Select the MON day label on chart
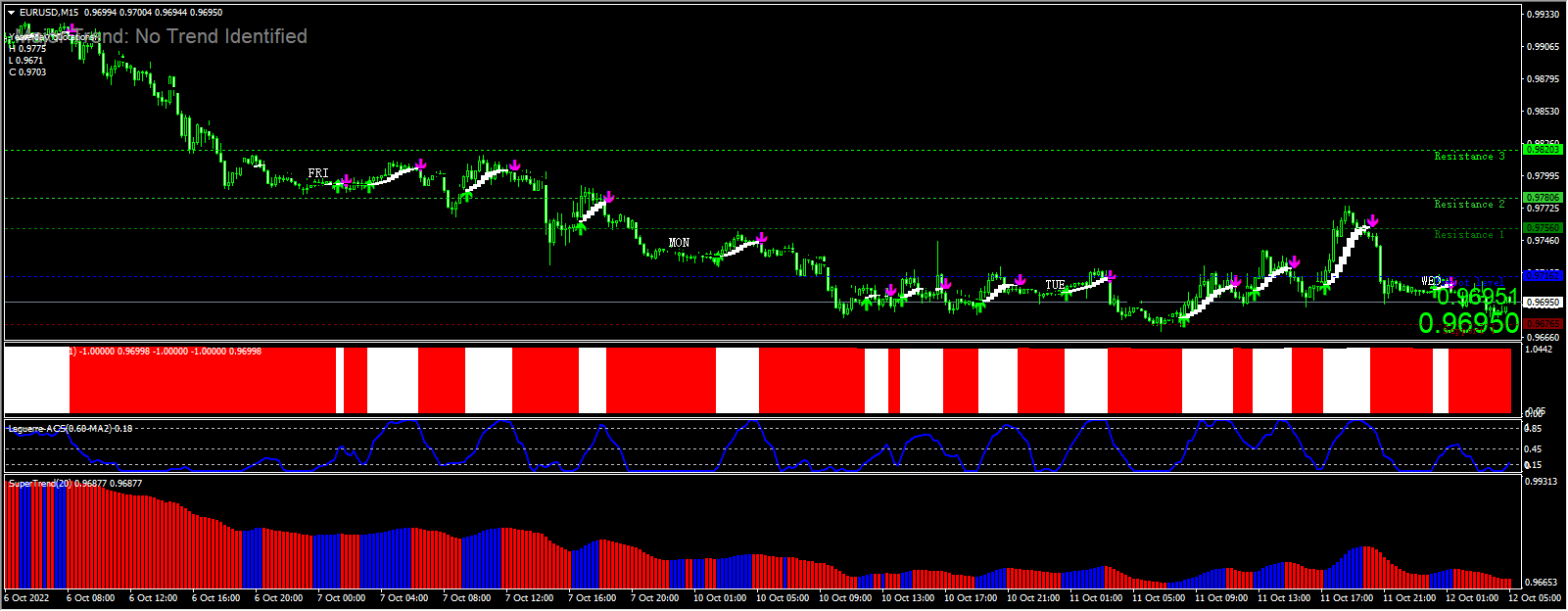 click(679, 243)
